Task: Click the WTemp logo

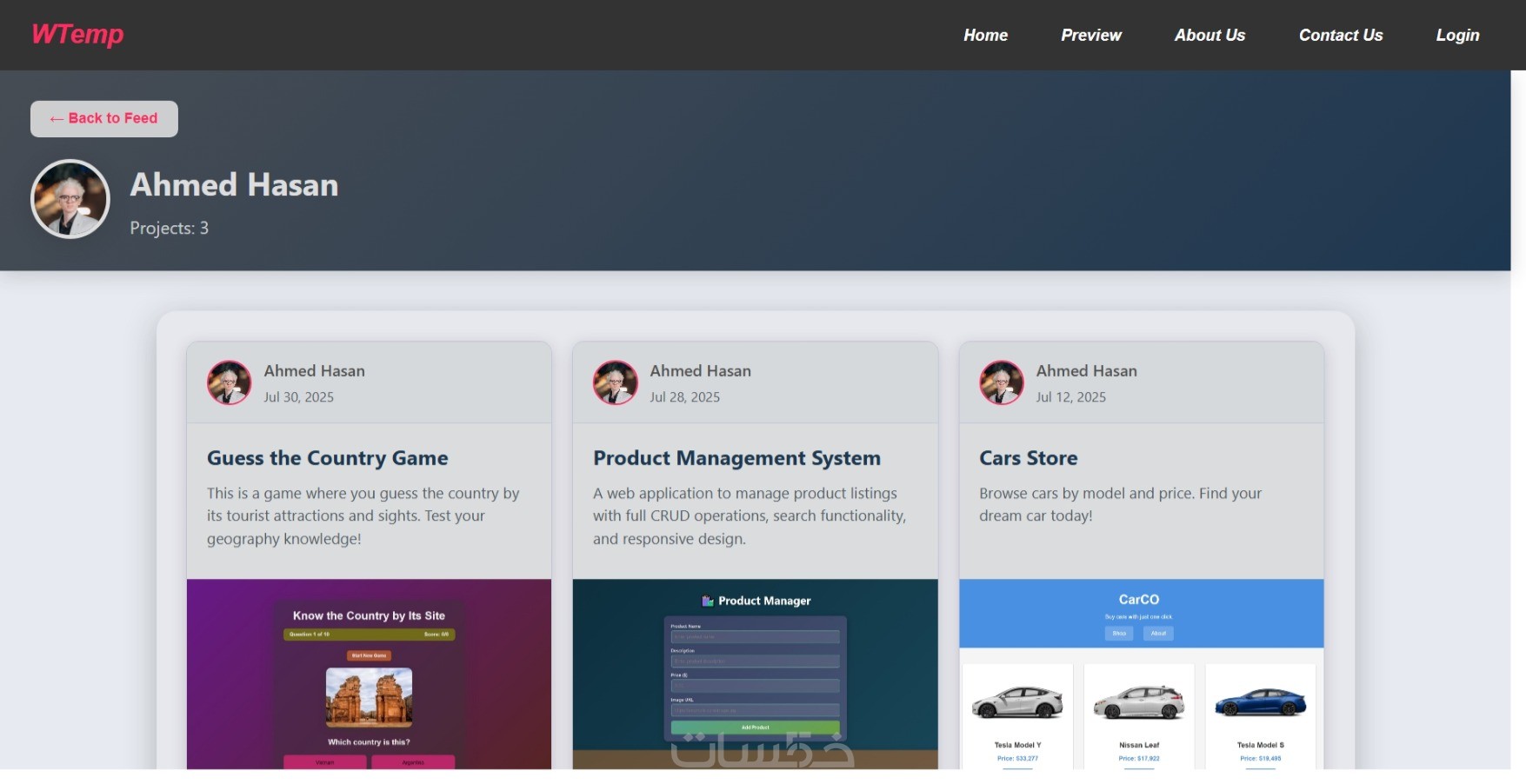Action: [77, 34]
